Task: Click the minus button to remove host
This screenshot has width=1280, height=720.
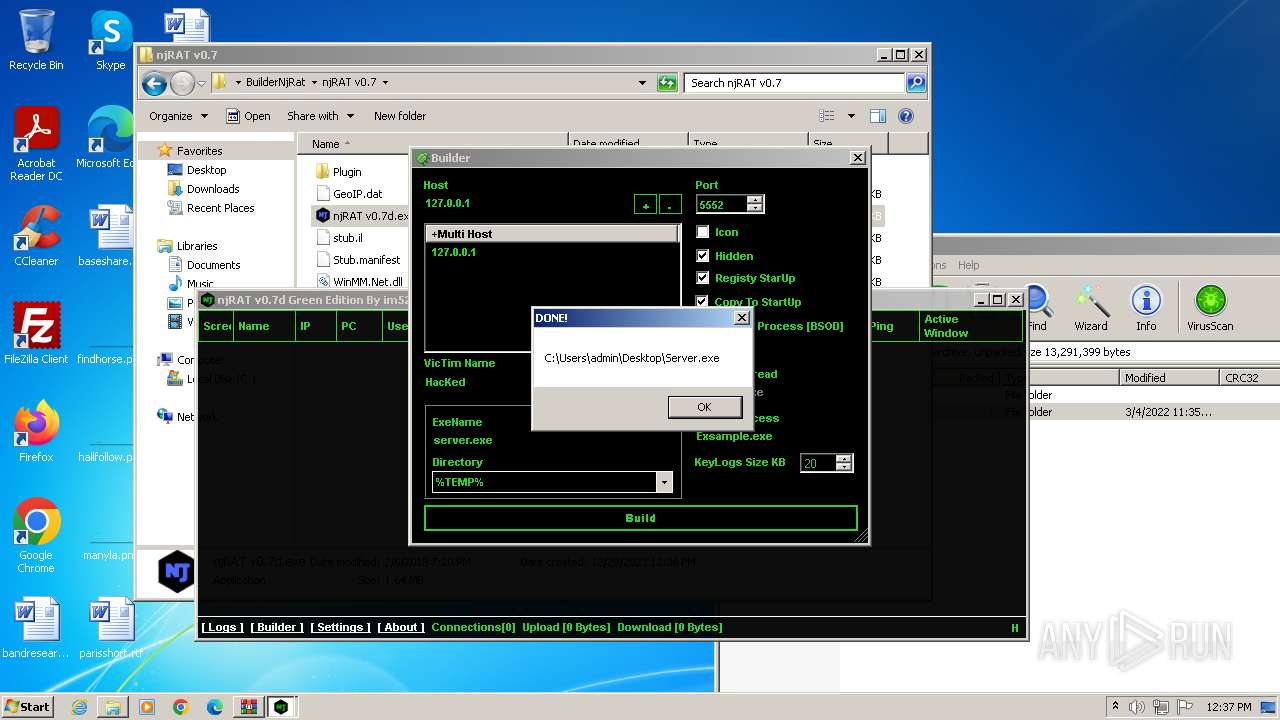Action: pyautogui.click(x=670, y=205)
